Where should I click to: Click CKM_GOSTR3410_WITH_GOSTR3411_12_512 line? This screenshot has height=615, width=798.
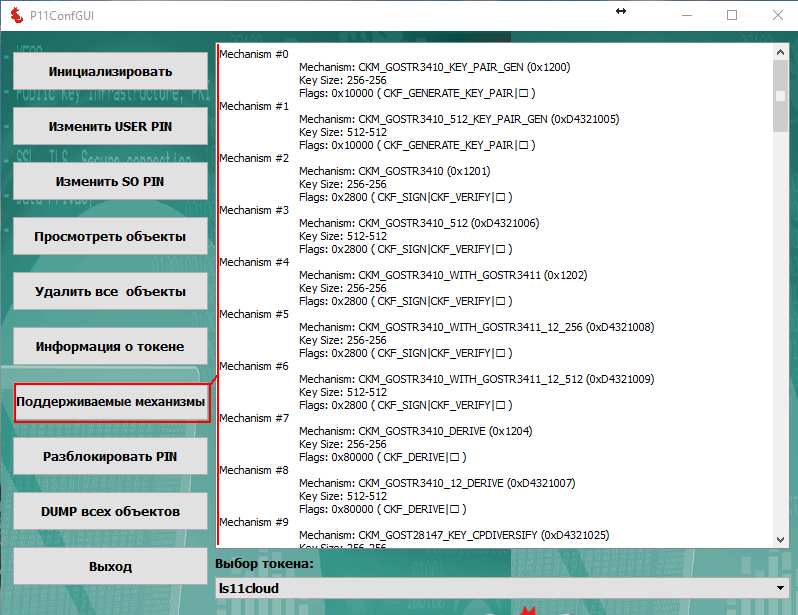tap(476, 379)
